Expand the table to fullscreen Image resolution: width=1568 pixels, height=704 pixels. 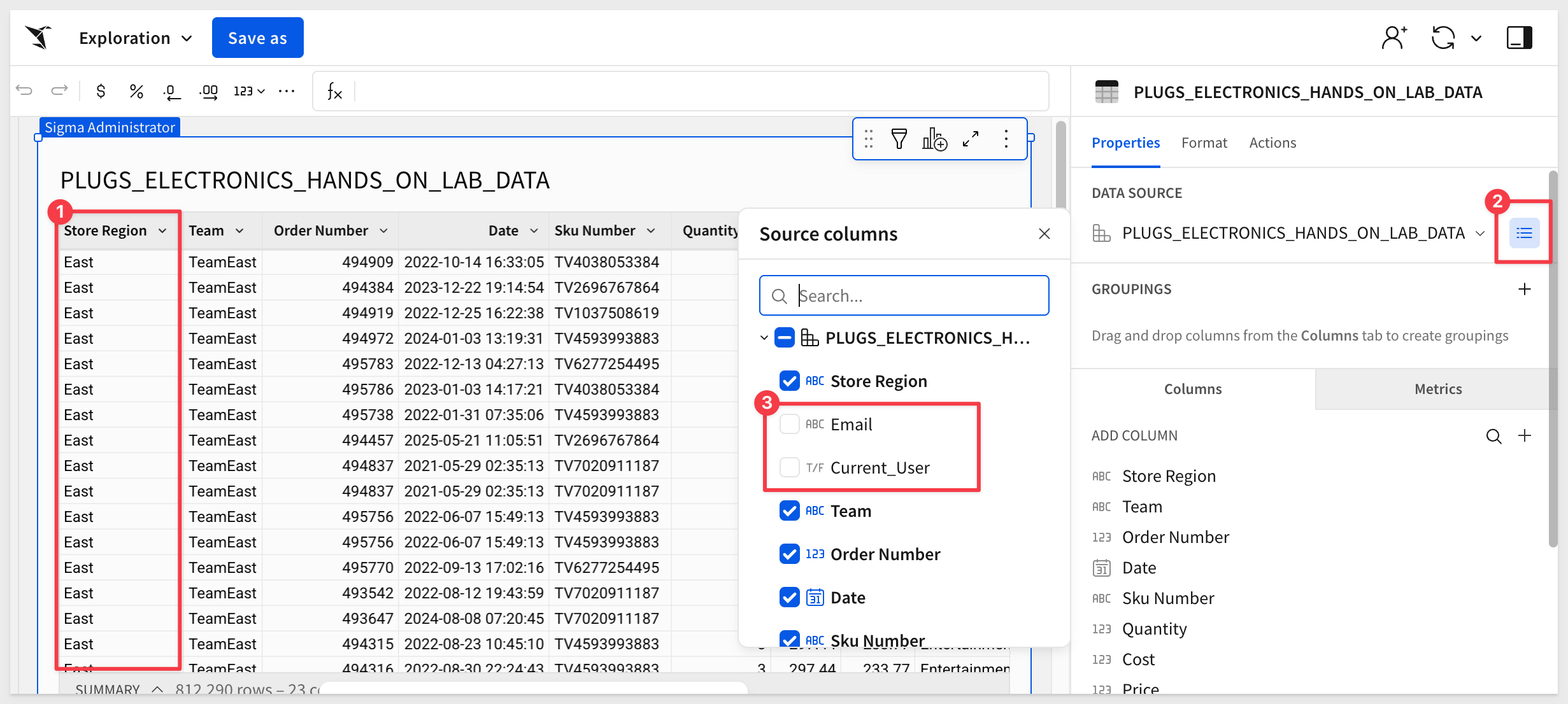970,139
